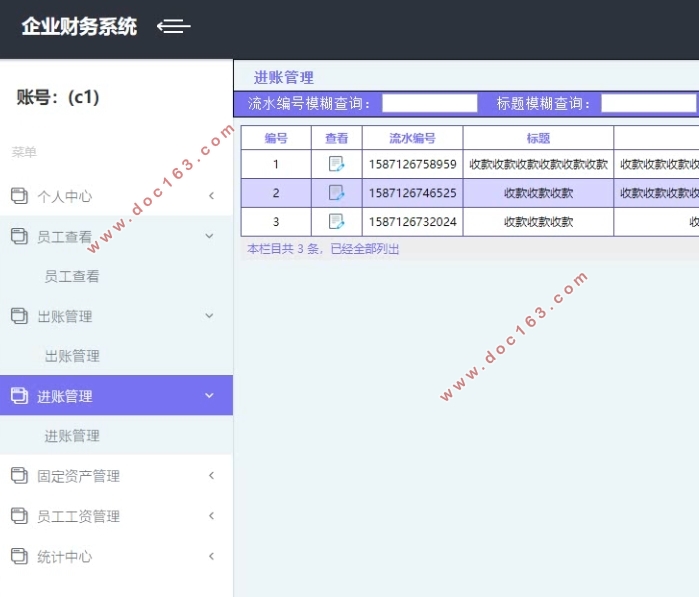Image resolution: width=699 pixels, height=597 pixels.
Task: Click the 统计中心 menu icon
Action: (19, 556)
